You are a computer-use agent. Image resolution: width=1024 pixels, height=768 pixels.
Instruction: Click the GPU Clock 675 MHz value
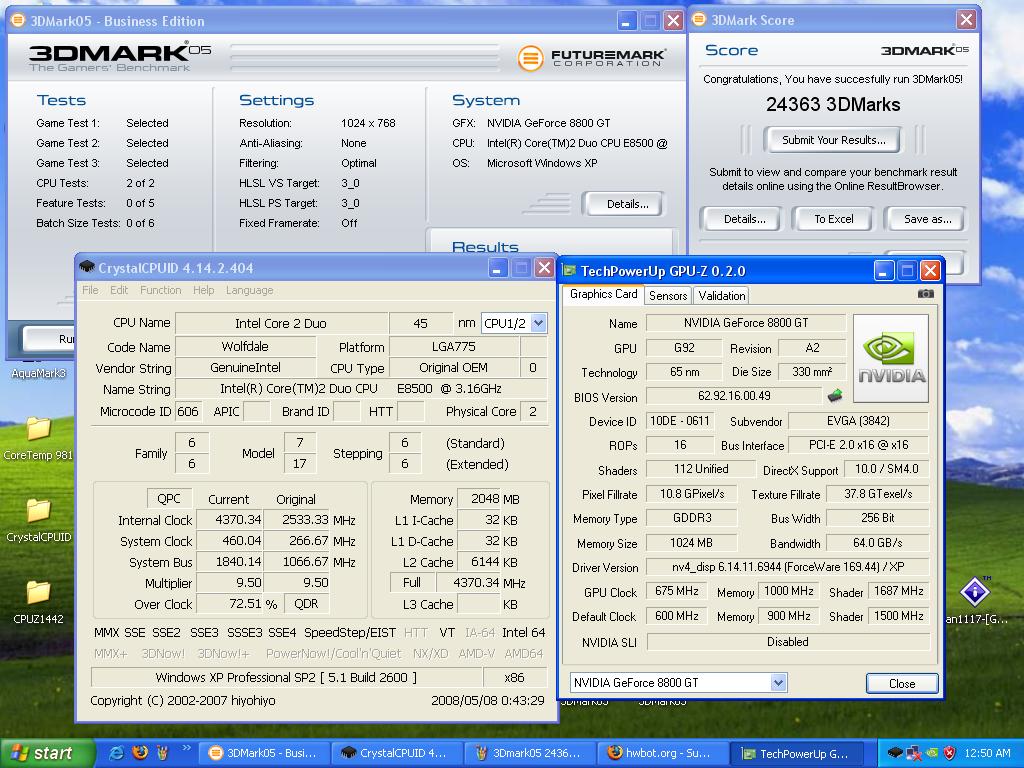point(677,591)
